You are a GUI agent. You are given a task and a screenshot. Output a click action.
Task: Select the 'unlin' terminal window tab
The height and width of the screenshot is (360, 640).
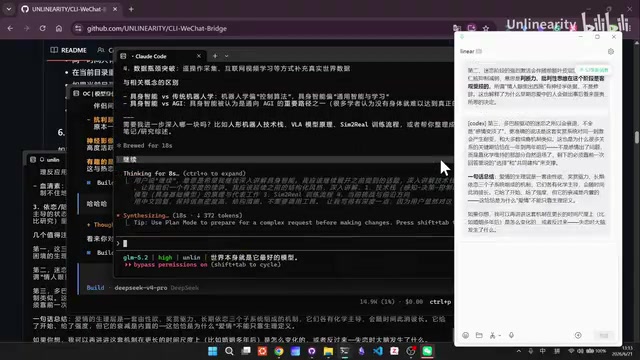(x=48, y=160)
